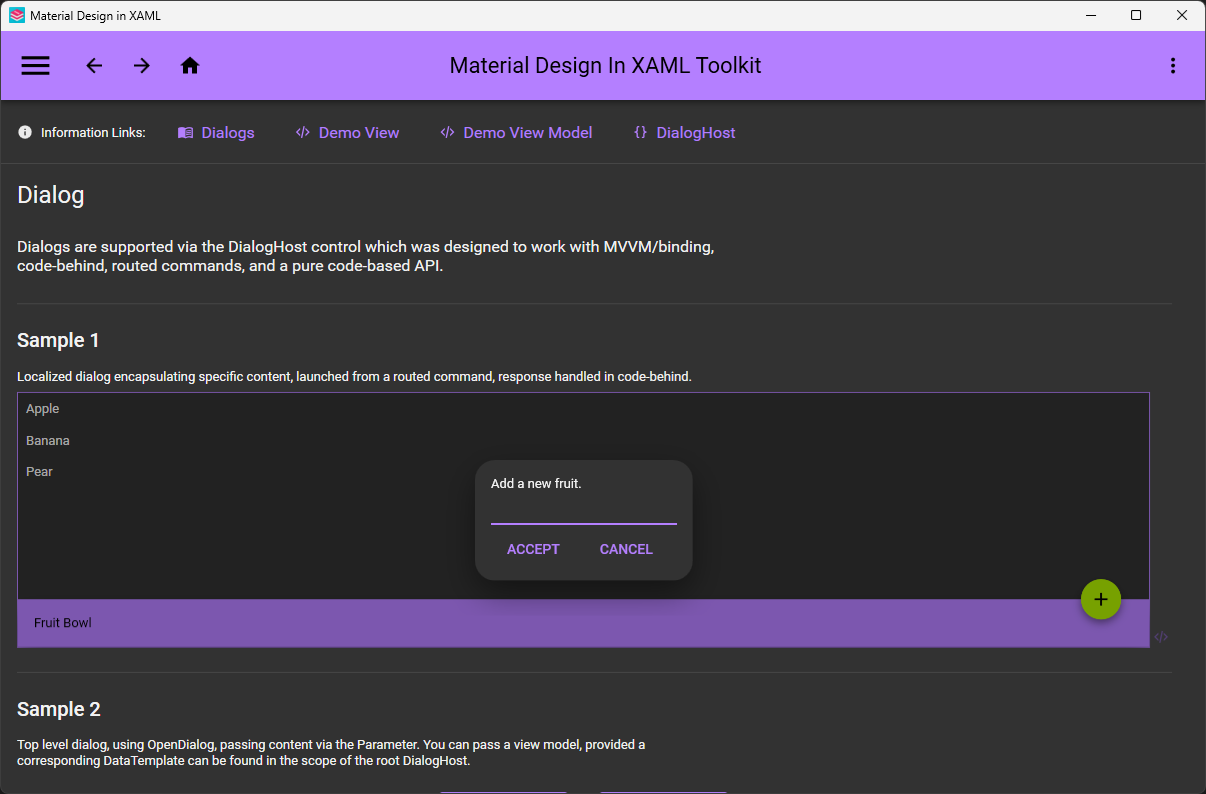Focus the new fruit text field
The image size is (1206, 794).
point(584,511)
